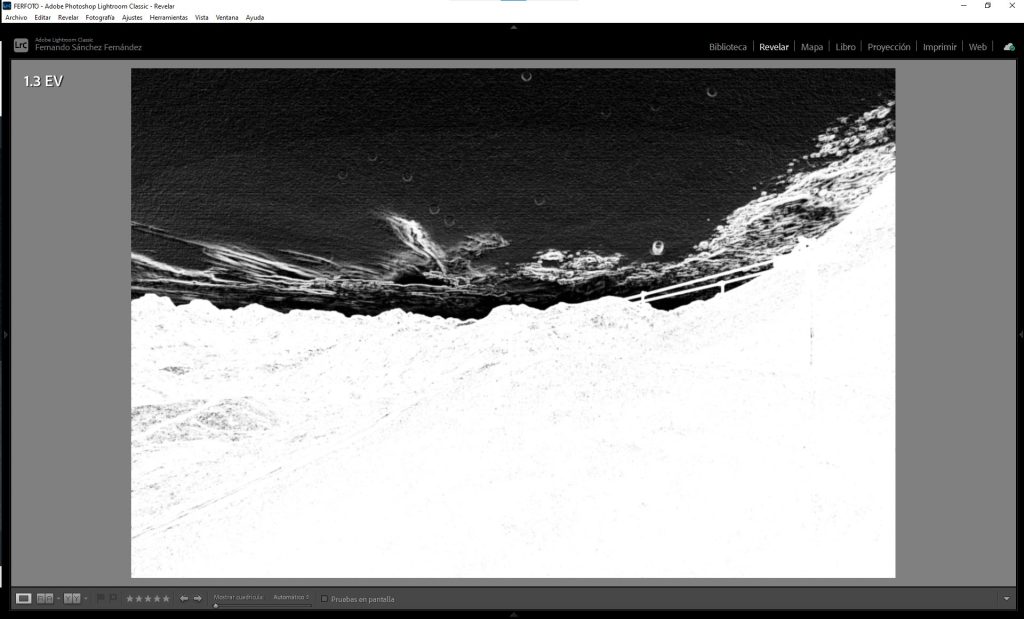This screenshot has height=619, width=1024.
Task: Set the third star of the rating
Action: [148, 599]
